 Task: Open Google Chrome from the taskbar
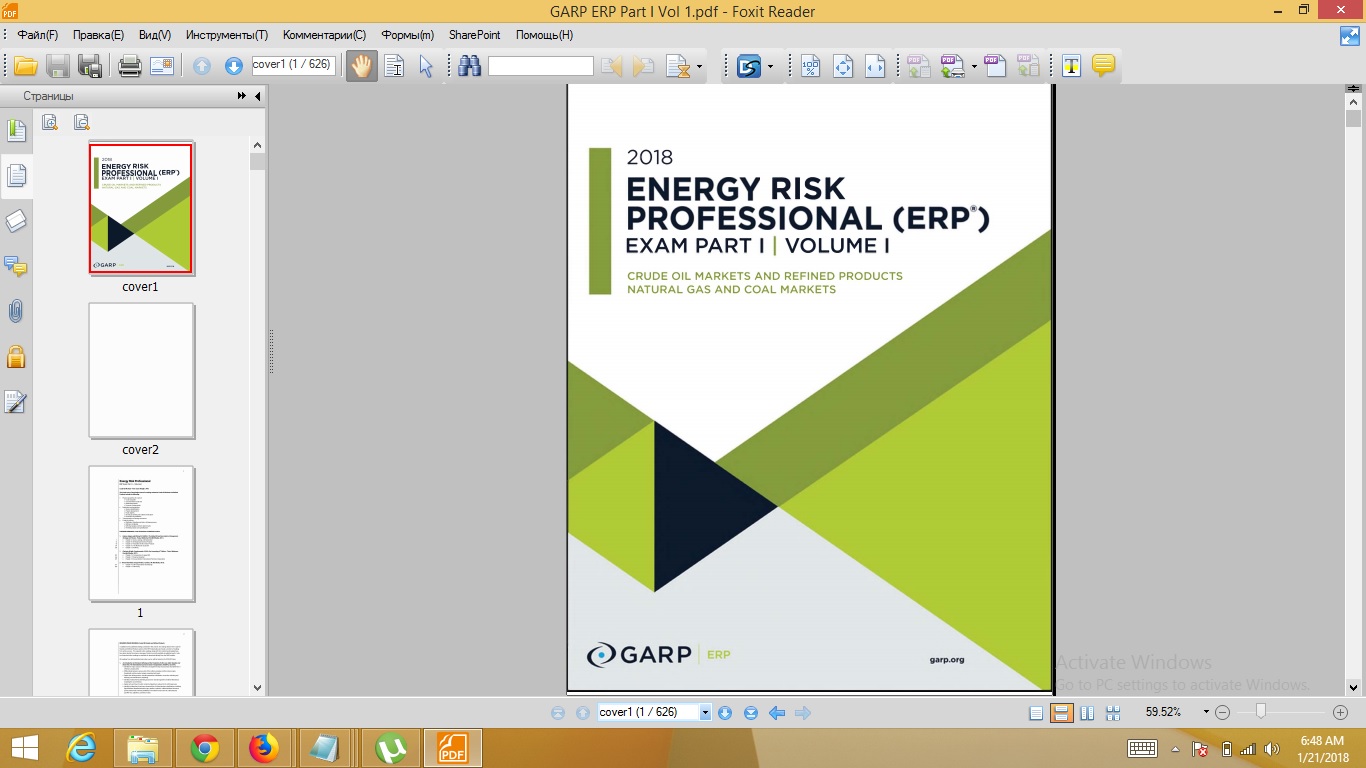tap(205, 748)
